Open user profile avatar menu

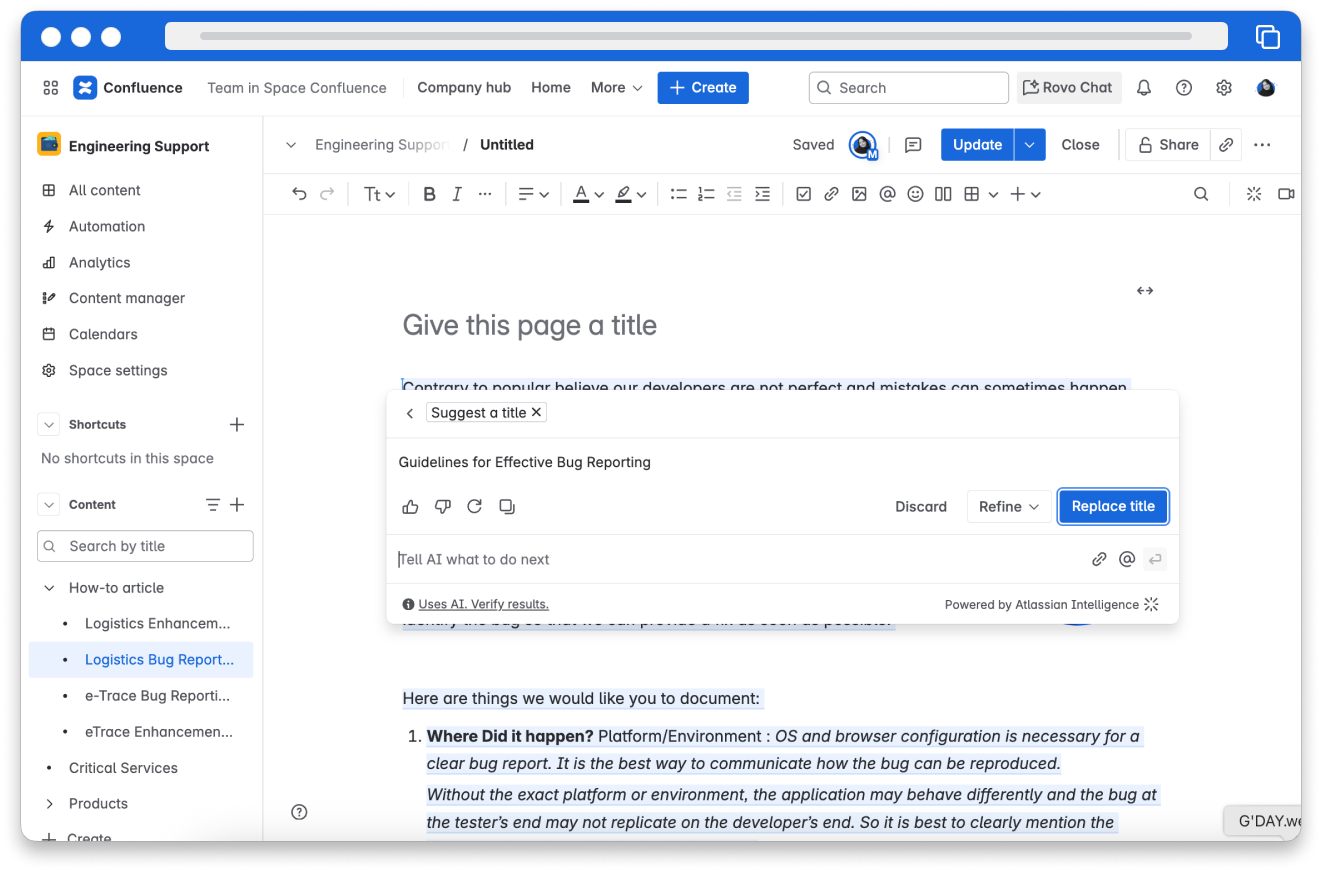click(x=1266, y=88)
